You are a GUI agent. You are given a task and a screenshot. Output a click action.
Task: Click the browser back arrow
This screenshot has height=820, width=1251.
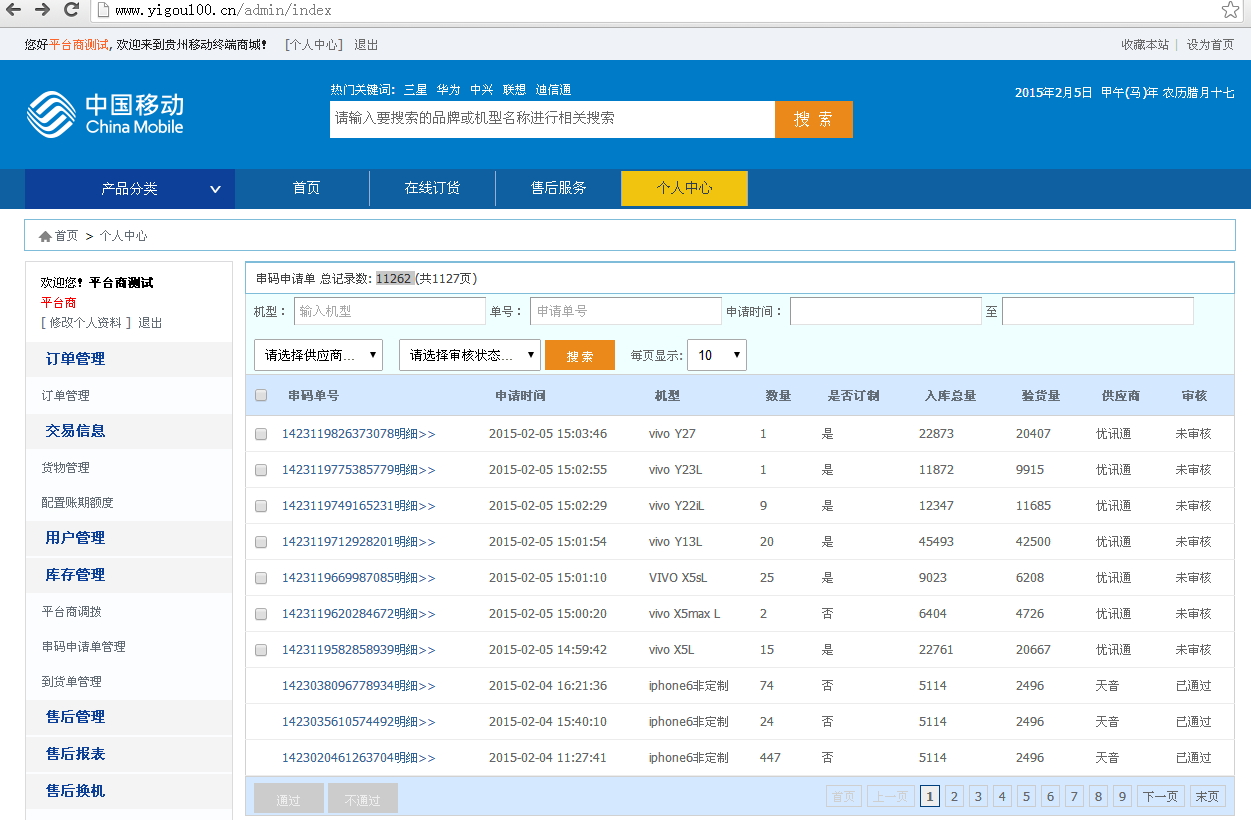13,10
